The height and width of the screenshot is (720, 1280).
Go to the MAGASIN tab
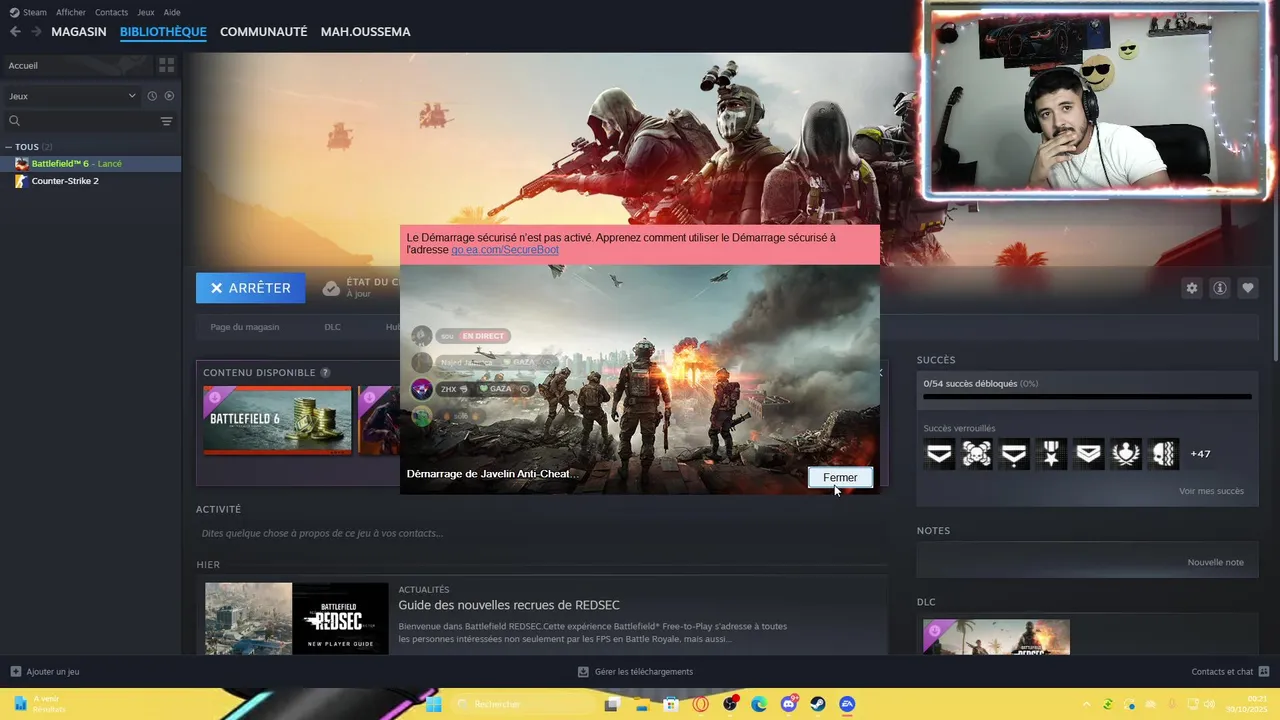tap(79, 32)
